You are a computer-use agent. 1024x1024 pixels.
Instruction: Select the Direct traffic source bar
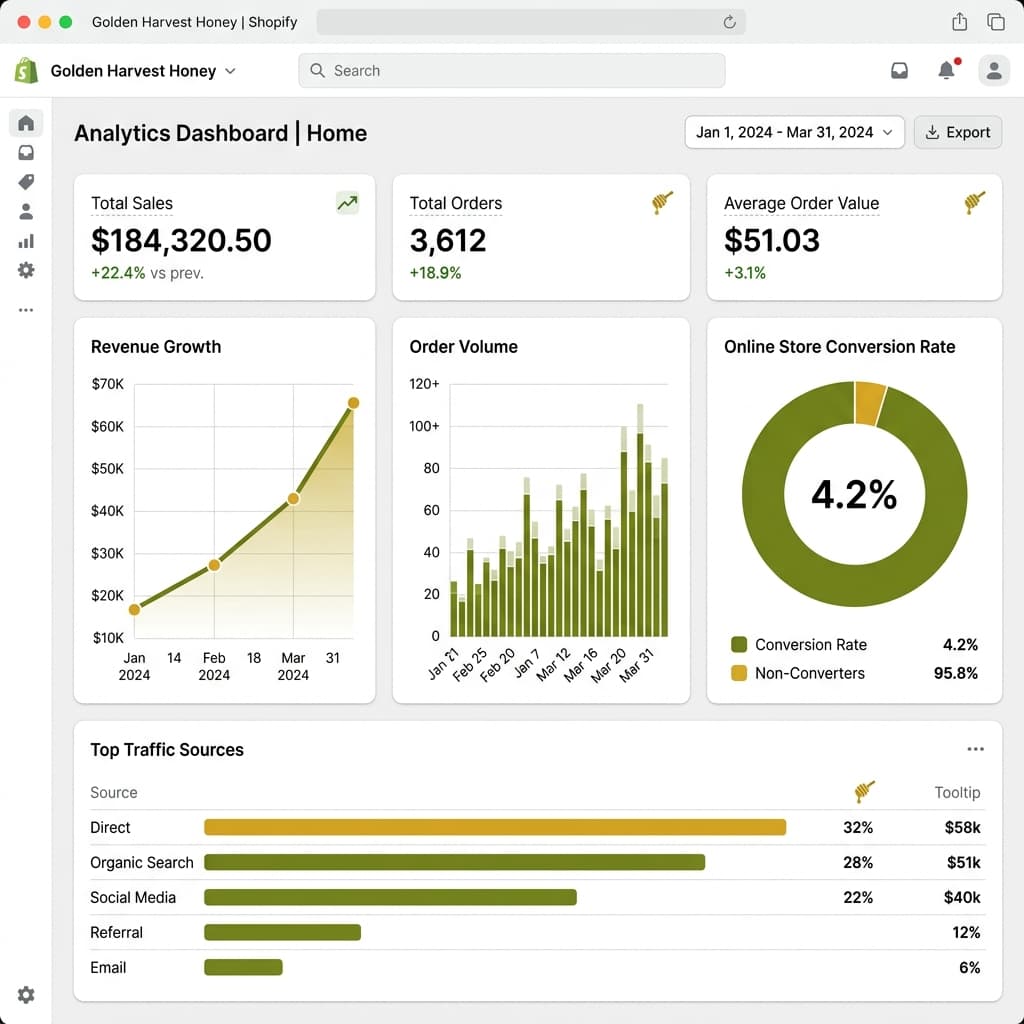click(494, 827)
